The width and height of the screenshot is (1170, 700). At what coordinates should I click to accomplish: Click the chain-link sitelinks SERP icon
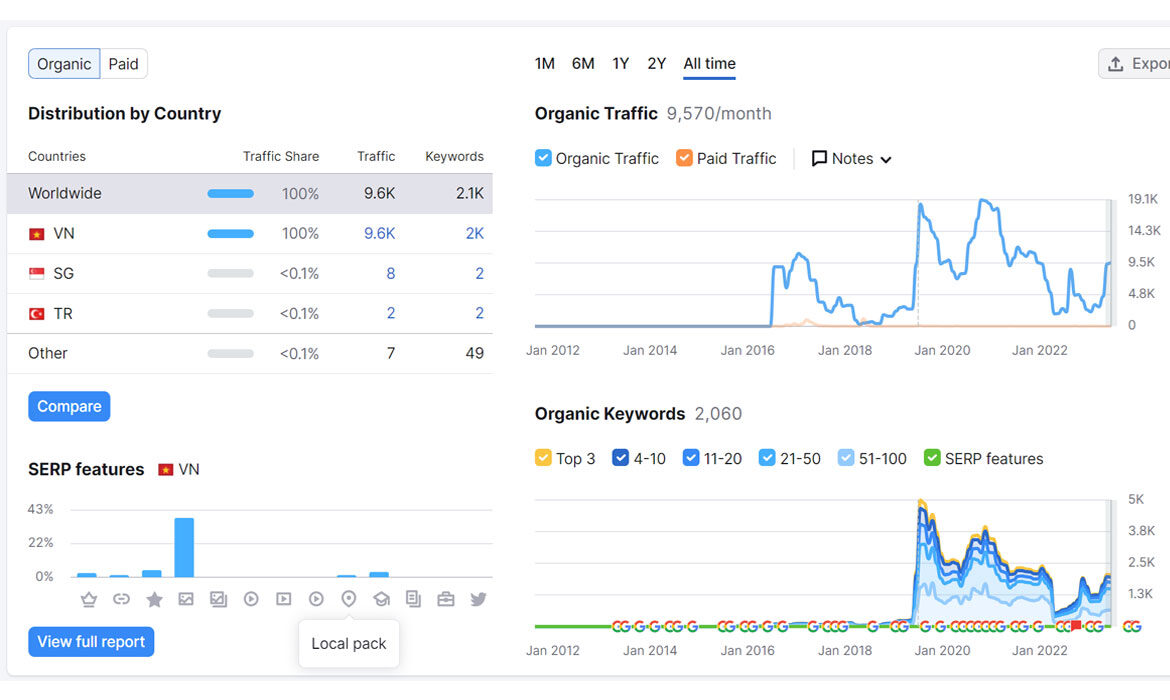click(x=121, y=599)
